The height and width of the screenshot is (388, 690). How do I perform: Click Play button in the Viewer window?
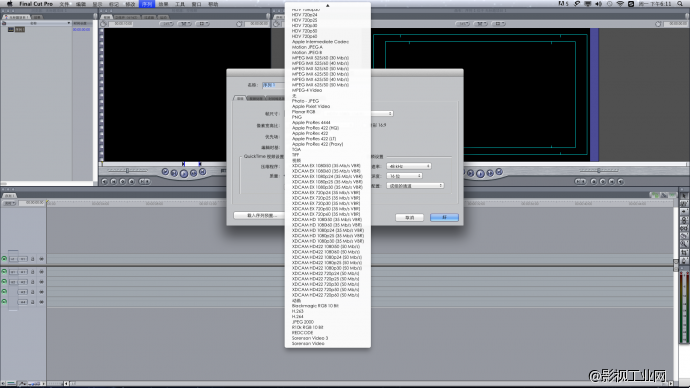184,173
